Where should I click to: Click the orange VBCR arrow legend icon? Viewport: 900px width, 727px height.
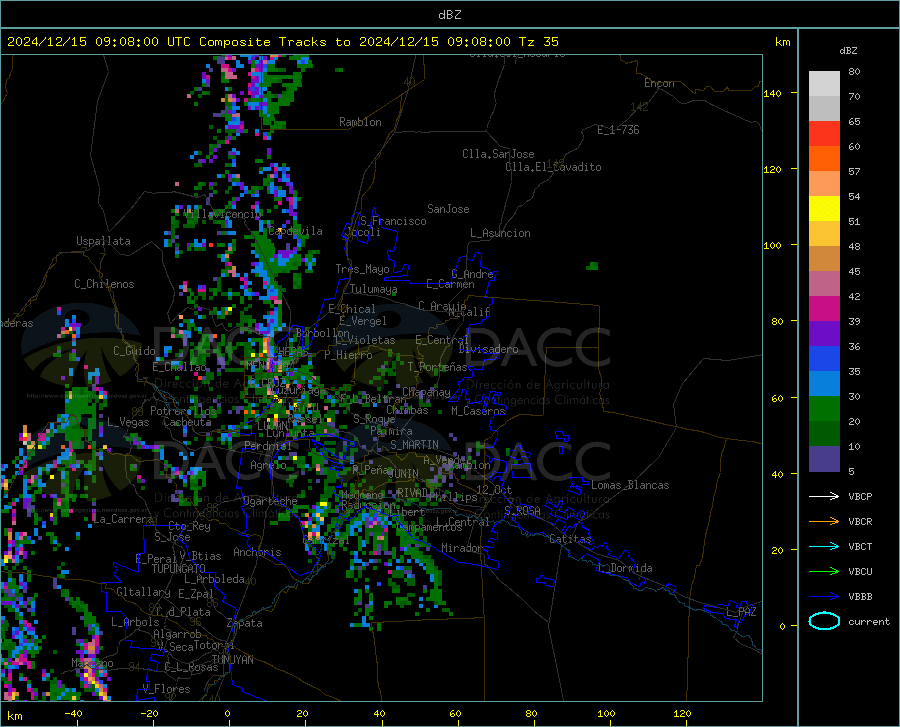pyautogui.click(x=824, y=521)
